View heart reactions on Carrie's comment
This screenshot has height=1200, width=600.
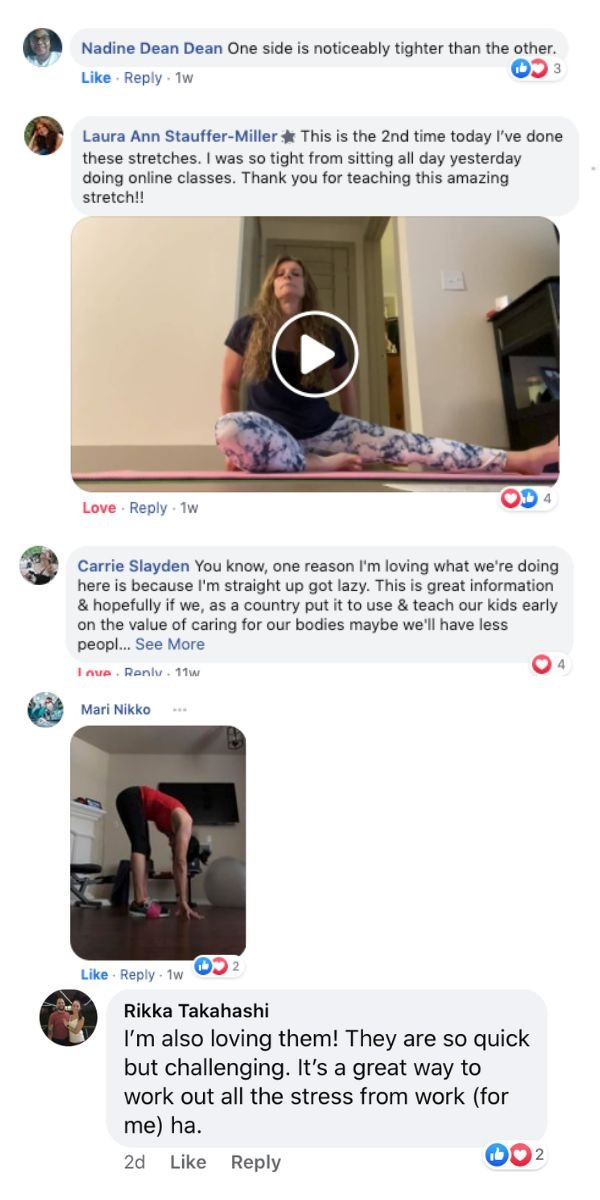[550, 664]
